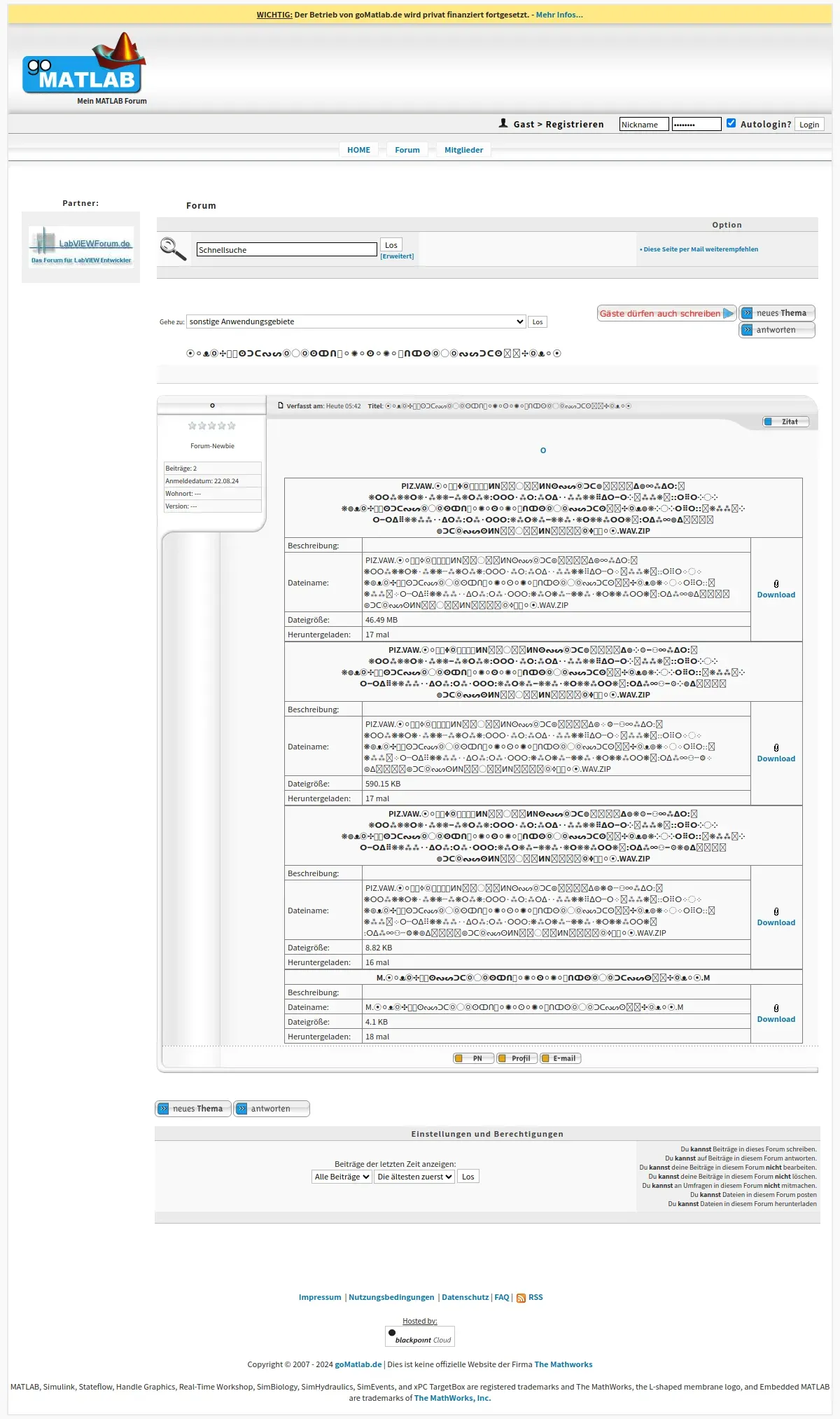Click the RSS feed icon
Viewport: 840px width, 1419px height.
[521, 1298]
